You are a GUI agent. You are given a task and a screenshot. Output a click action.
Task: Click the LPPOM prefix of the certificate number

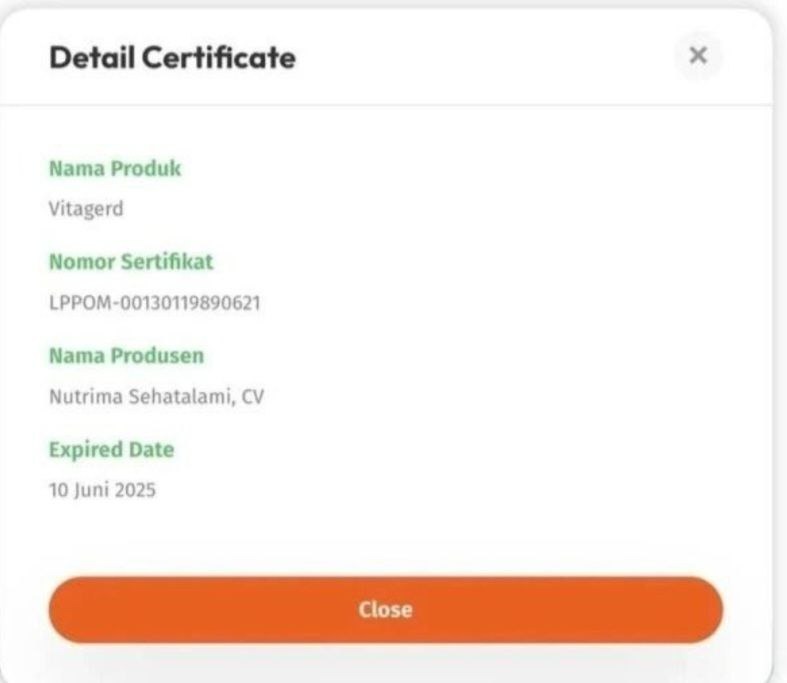[80, 303]
